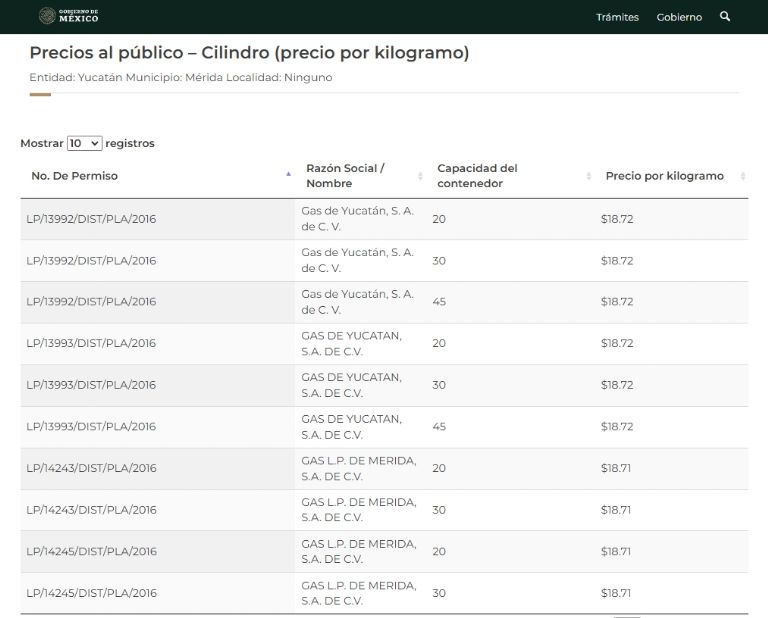Select permit LP/13993 in the capacity 30 row

tap(91, 385)
